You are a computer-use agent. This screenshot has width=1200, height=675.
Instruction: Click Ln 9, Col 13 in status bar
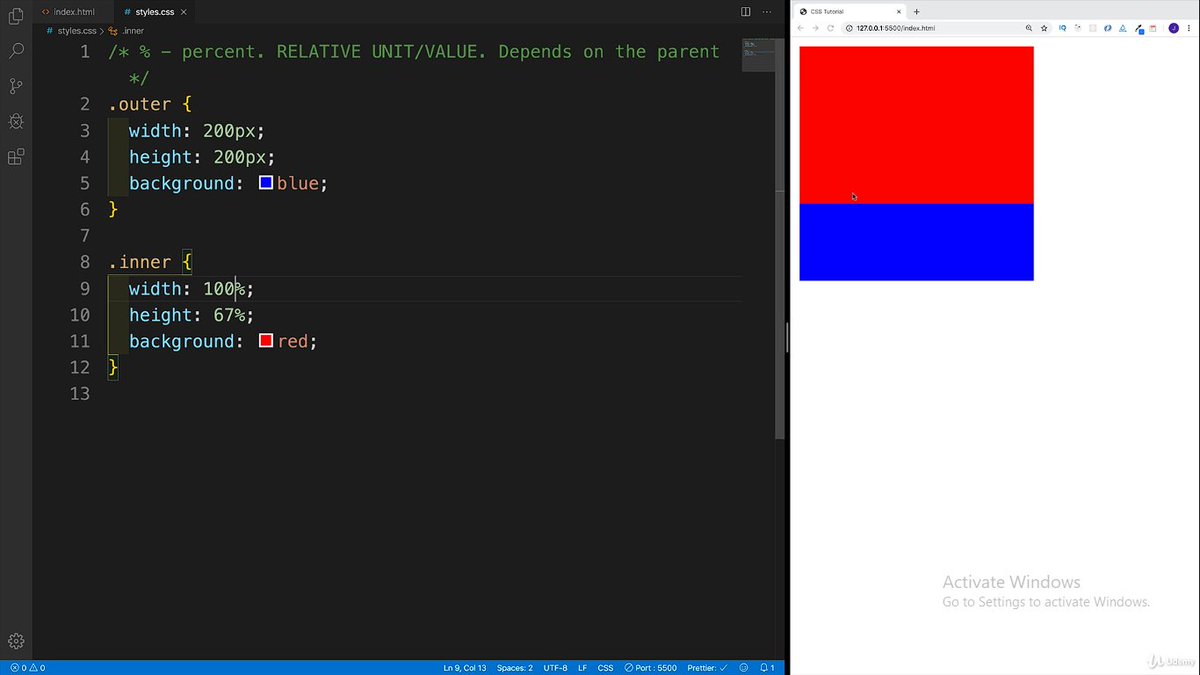coord(466,667)
